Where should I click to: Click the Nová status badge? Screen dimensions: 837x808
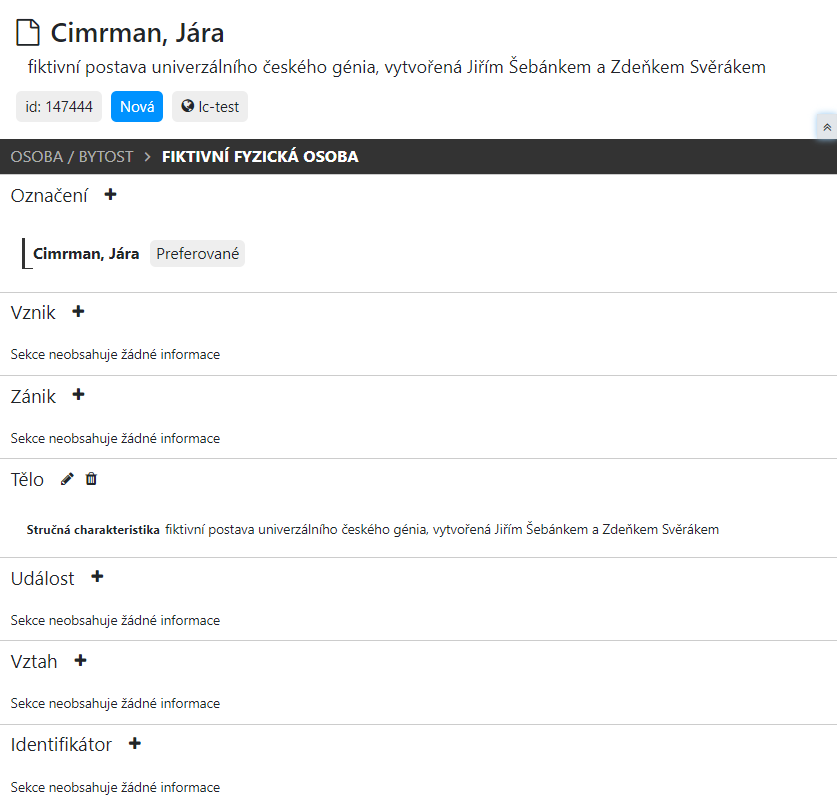136,107
